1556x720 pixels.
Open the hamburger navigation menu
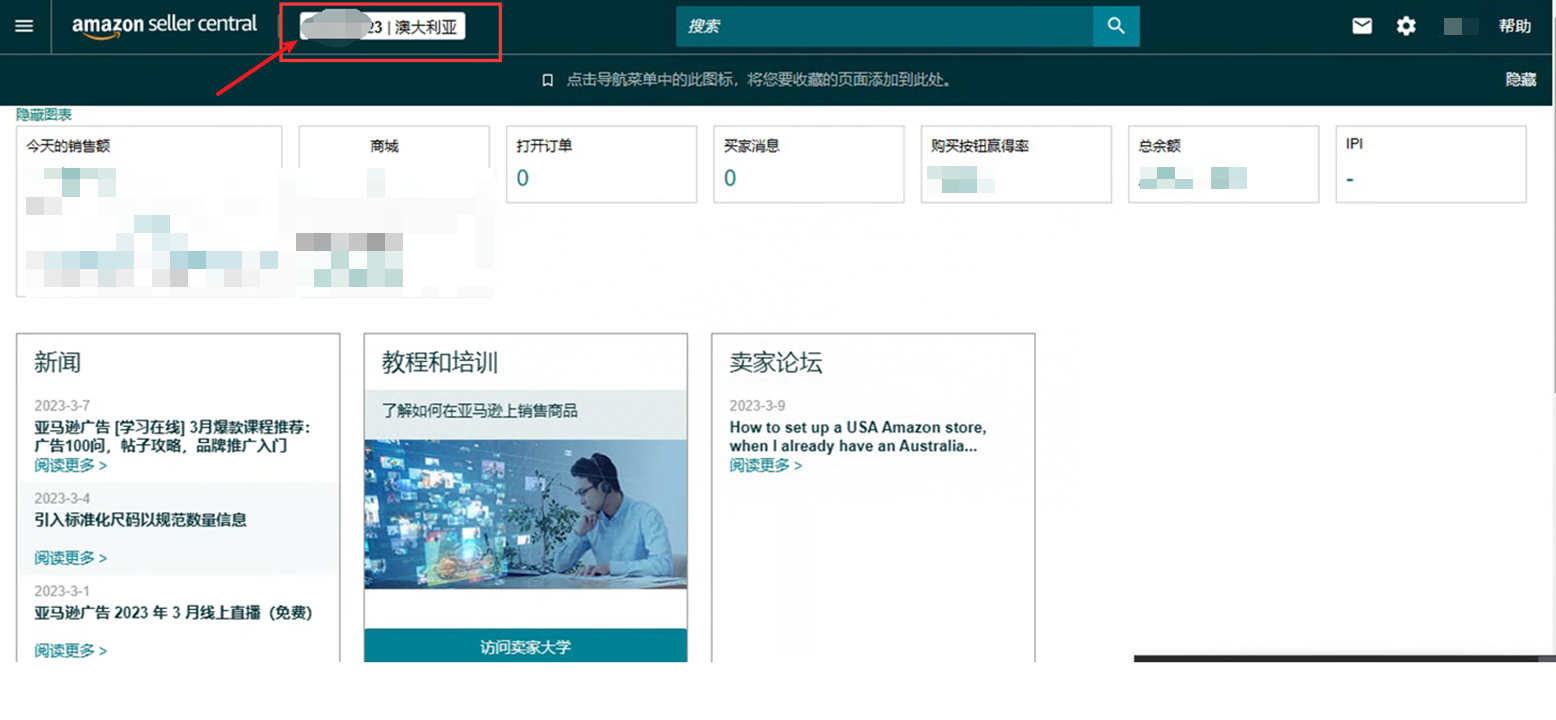(x=24, y=26)
